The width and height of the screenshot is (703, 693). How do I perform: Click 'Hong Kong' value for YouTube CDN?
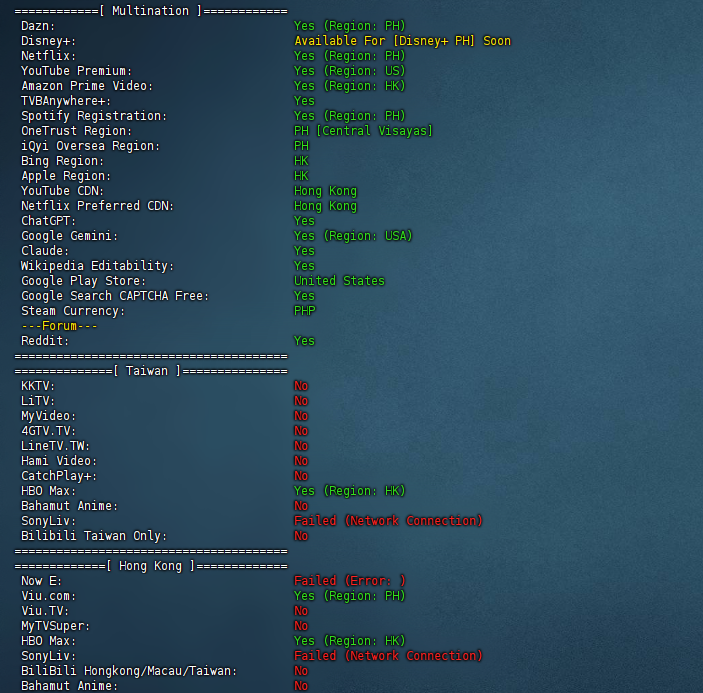tap(325, 191)
